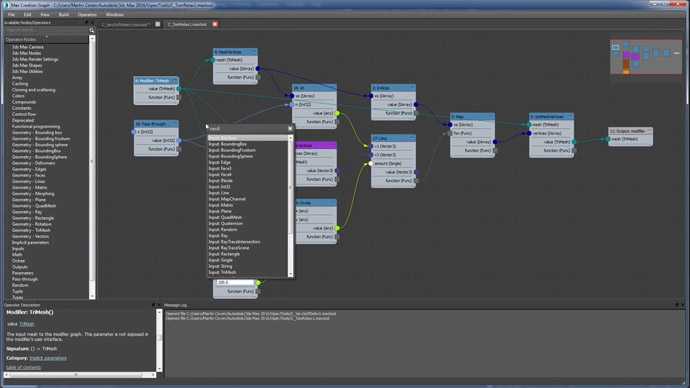Click the graph minimap overview
The width and height of the screenshot is (690, 388).
pos(646,57)
